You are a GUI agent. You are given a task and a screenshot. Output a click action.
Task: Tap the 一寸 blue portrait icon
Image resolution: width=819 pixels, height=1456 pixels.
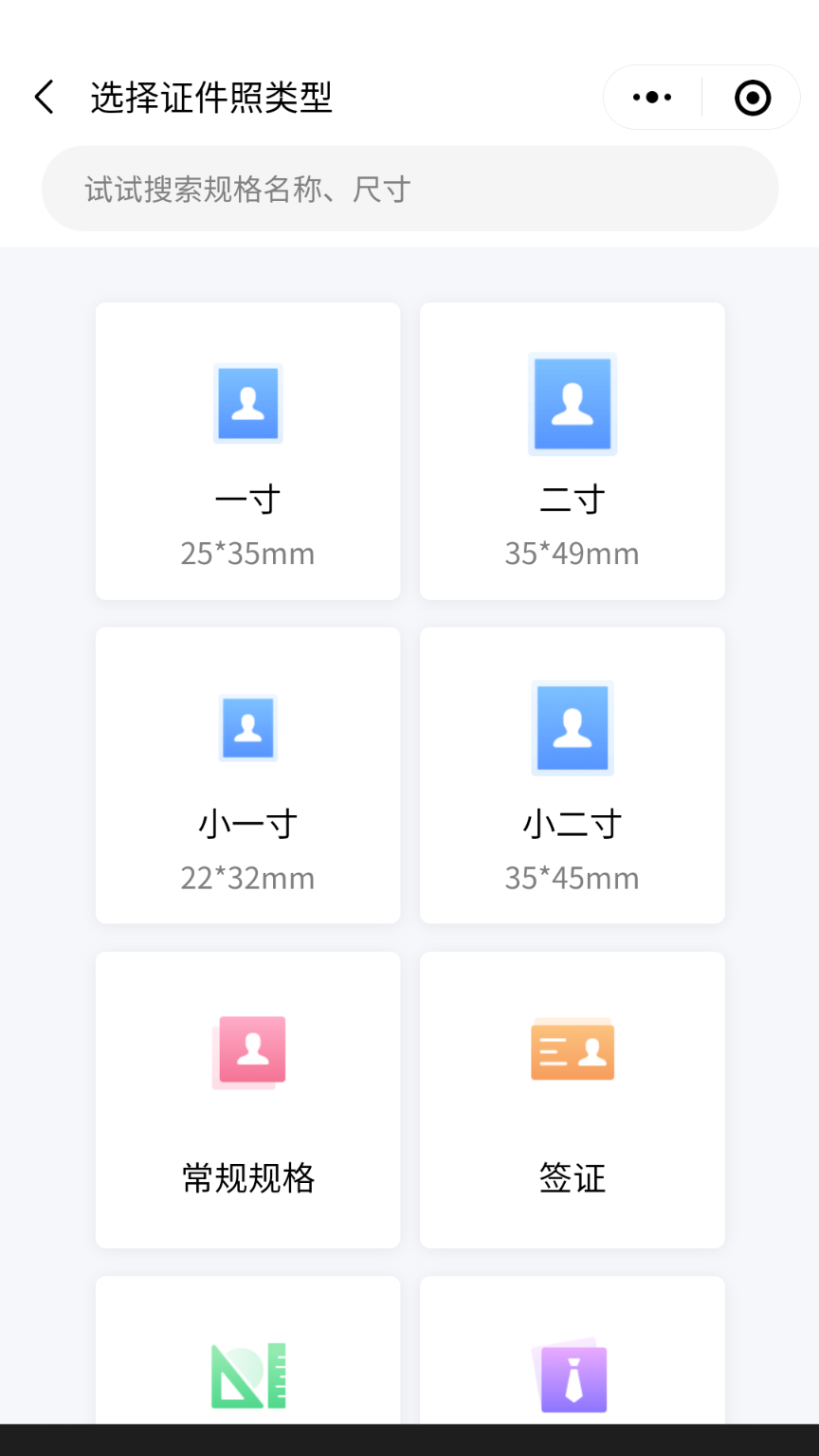[x=248, y=404]
